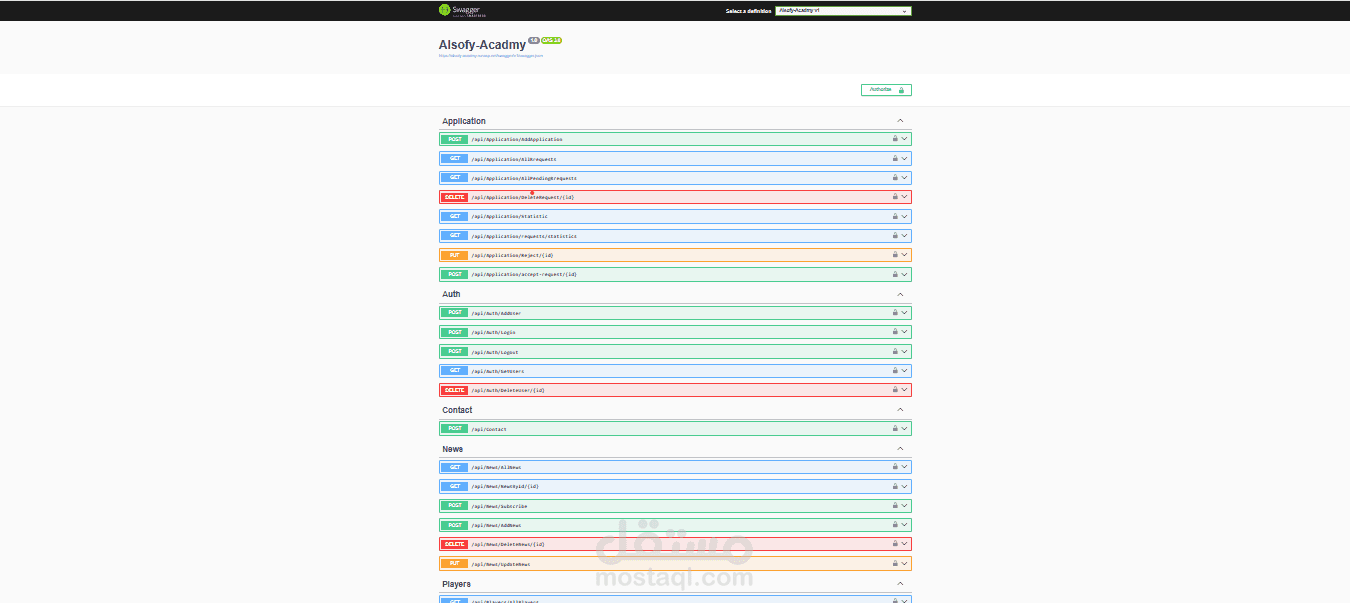
Task: Collapse the News section
Action: click(x=900, y=449)
